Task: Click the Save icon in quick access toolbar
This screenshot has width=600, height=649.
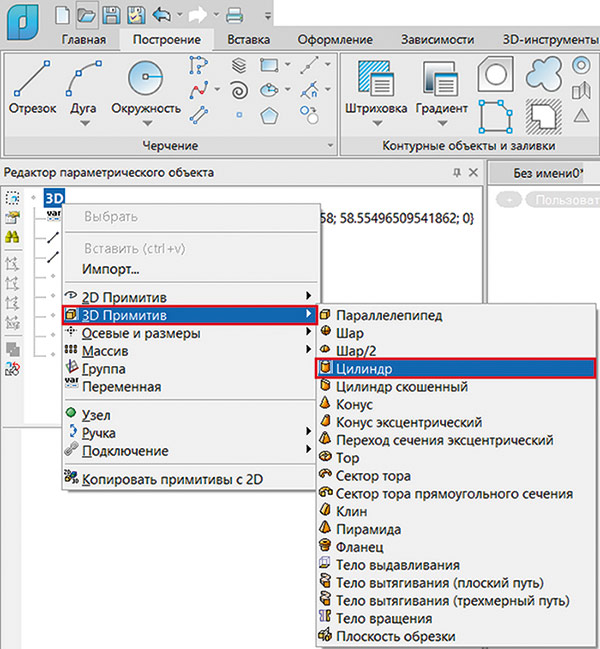Action: click(110, 14)
